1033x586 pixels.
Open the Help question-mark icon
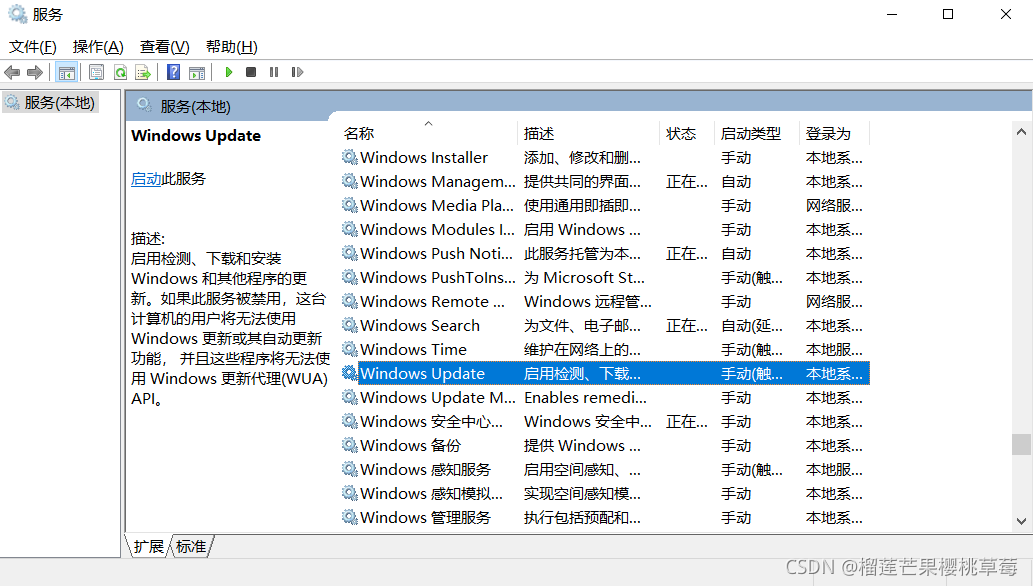tap(173, 73)
